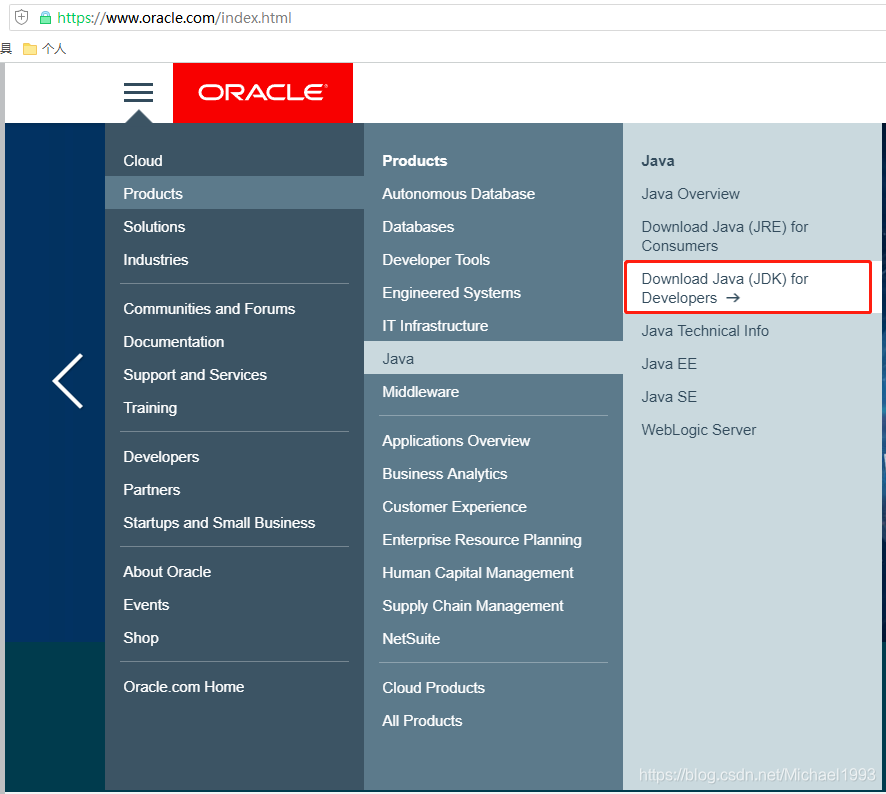The height and width of the screenshot is (794, 886).
Task: Click the Oracle logo
Action: (x=263, y=93)
